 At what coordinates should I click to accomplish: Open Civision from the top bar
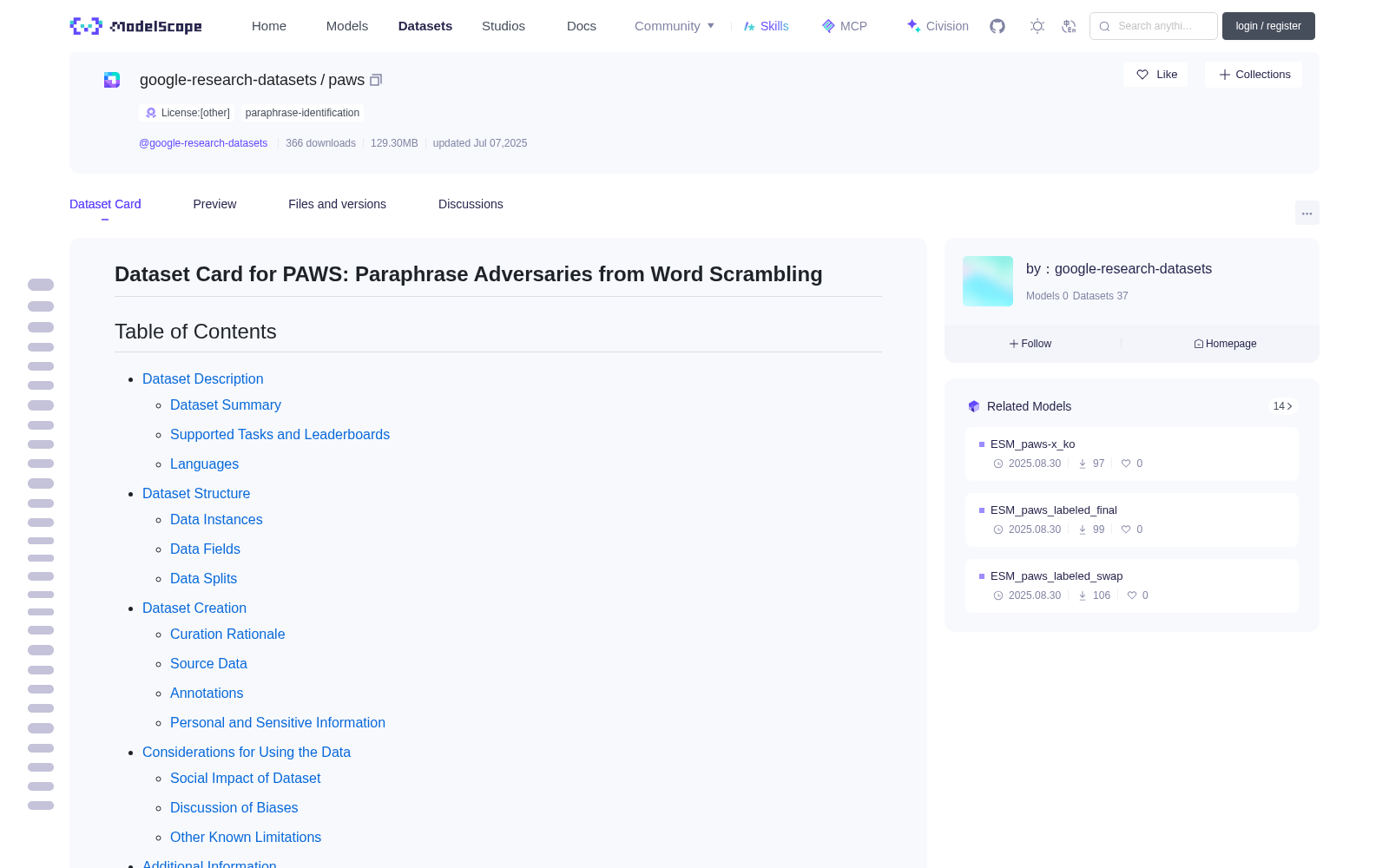point(938,26)
